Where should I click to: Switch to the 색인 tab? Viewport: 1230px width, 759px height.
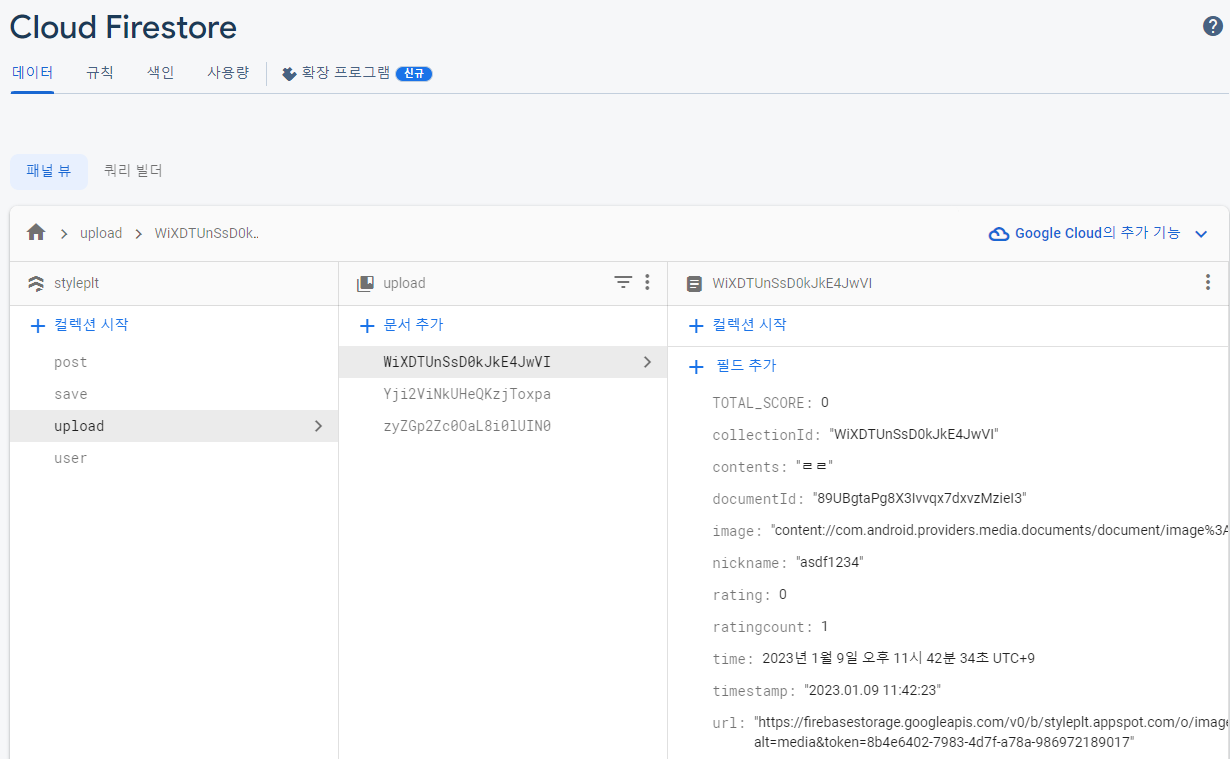point(161,73)
